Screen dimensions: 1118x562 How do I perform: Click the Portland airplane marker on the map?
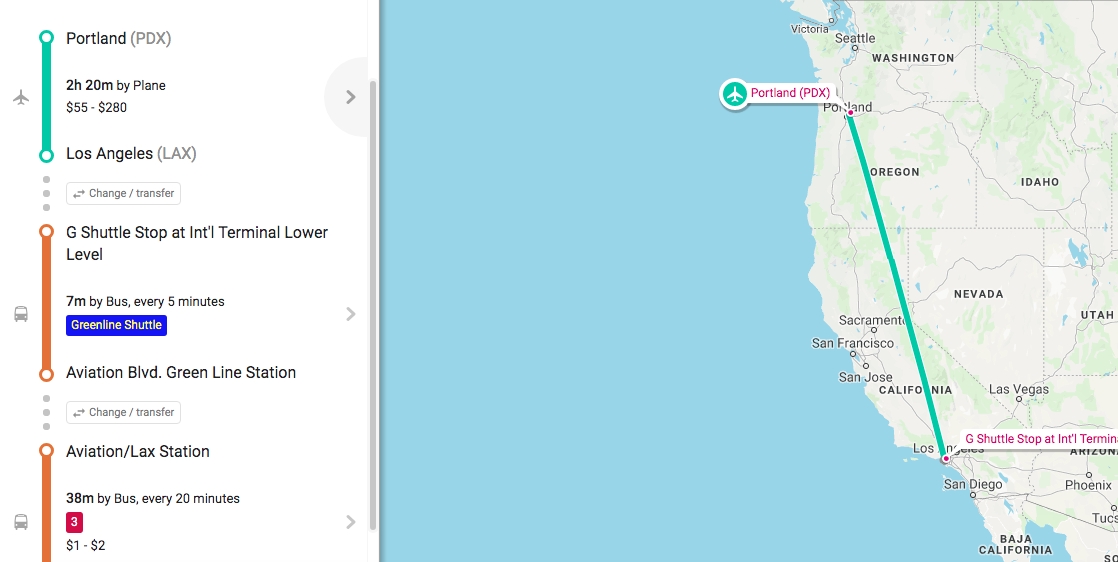click(735, 94)
